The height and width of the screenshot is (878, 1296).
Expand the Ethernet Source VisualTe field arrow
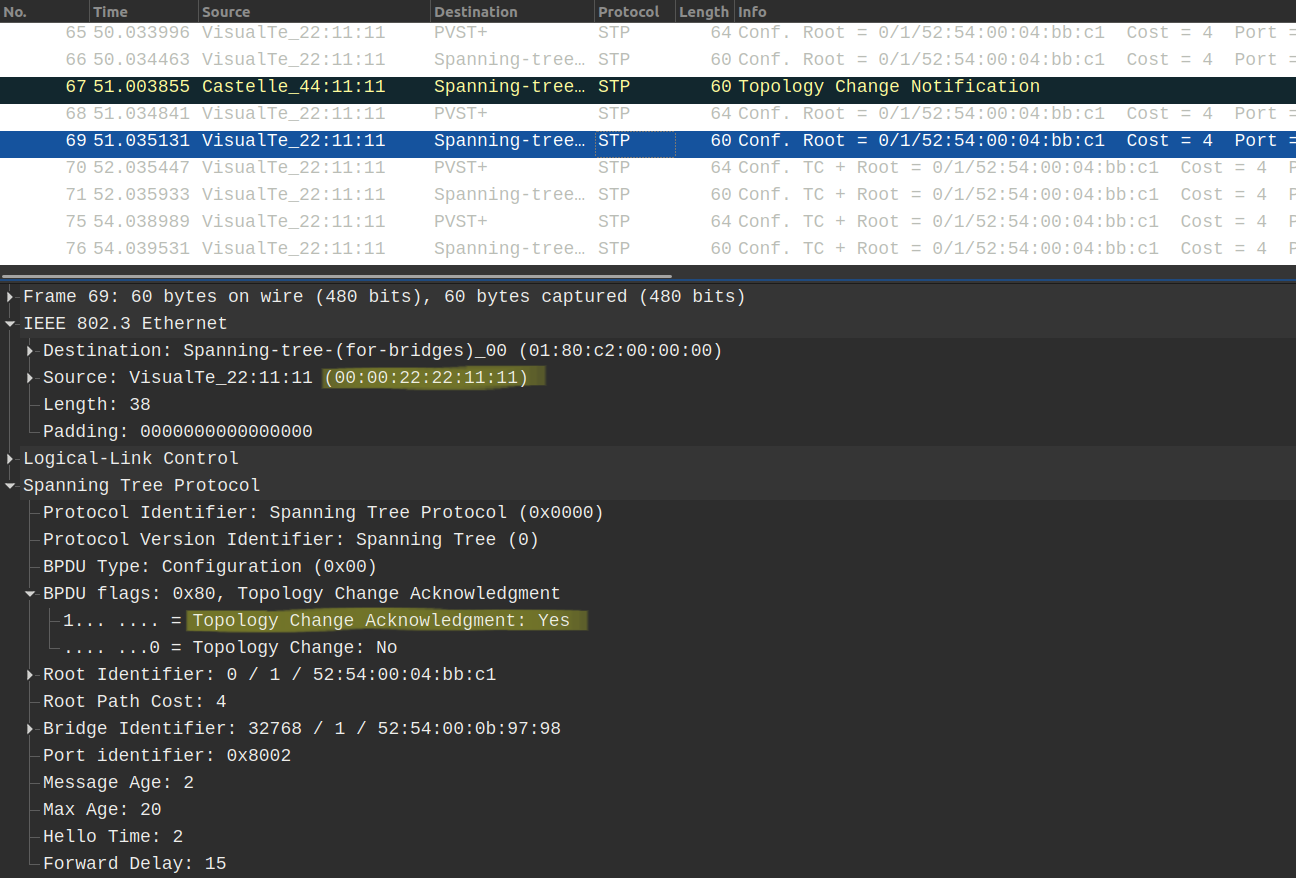tap(31, 378)
